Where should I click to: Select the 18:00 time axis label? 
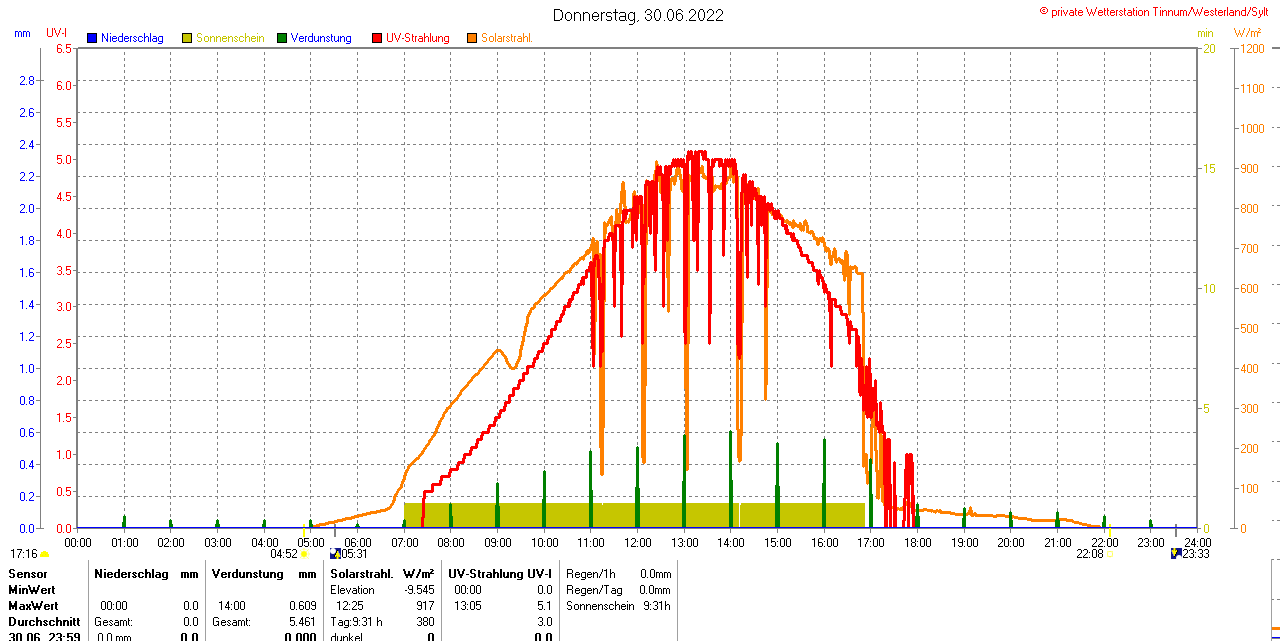[918, 542]
